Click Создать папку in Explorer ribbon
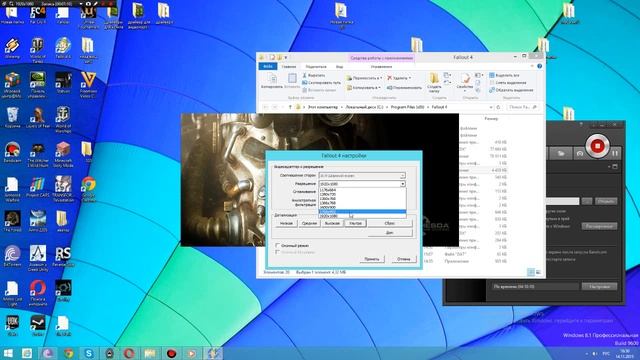640x360 pixels. [x=434, y=83]
